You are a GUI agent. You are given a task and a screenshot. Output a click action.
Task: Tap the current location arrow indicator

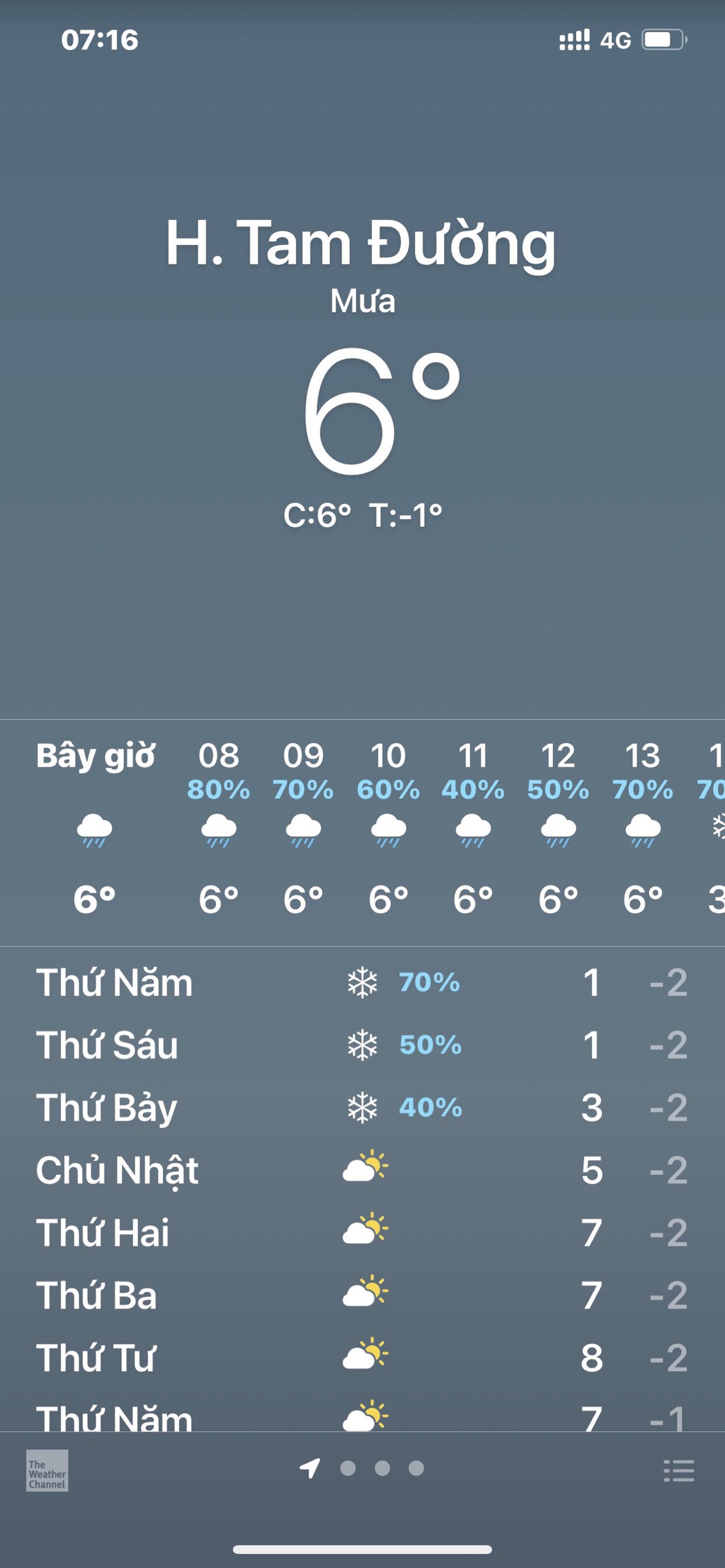[310, 1468]
